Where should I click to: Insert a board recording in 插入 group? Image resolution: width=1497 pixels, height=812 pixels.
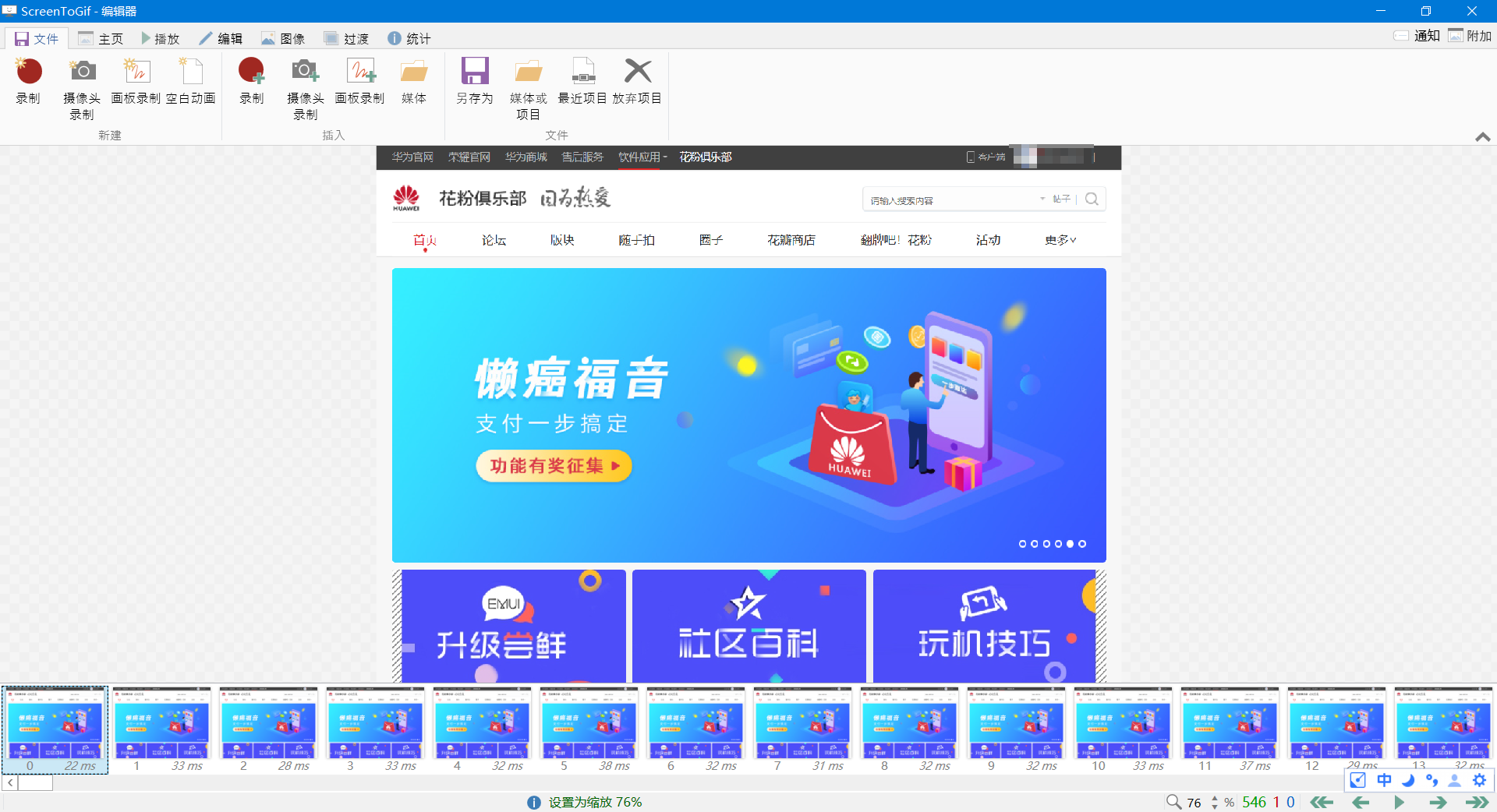click(359, 80)
